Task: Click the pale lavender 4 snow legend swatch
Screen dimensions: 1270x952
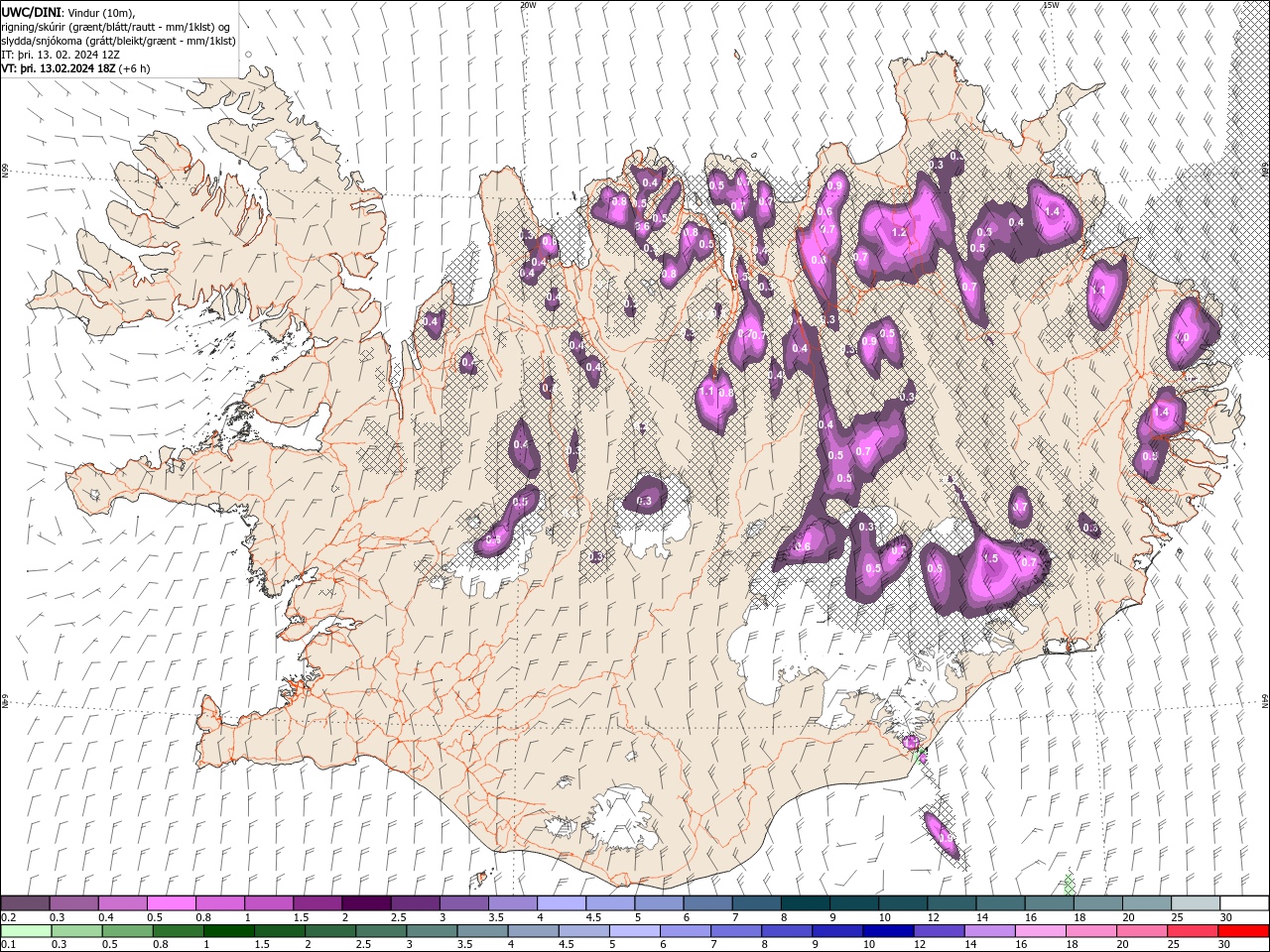Action: [x=561, y=903]
